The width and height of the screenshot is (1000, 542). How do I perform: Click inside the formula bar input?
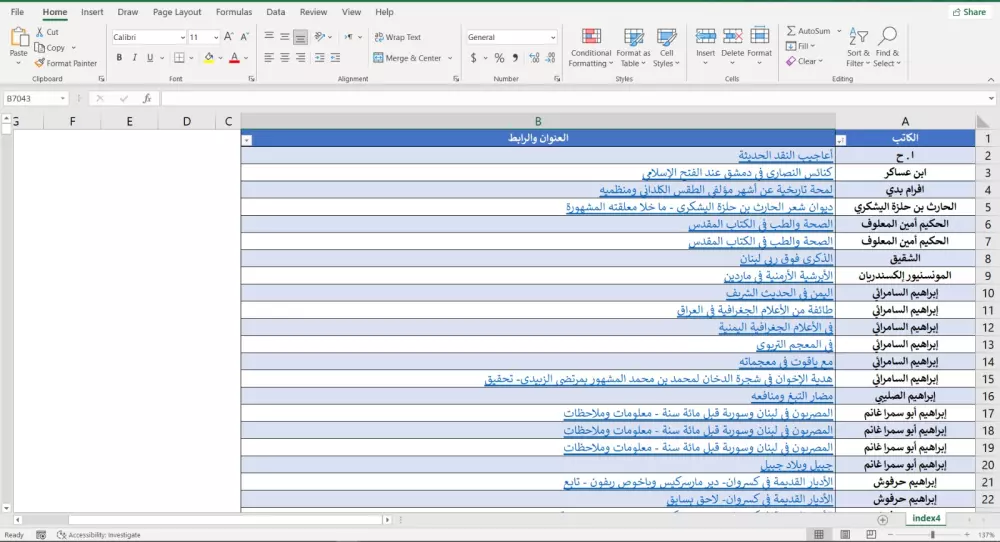point(577,99)
